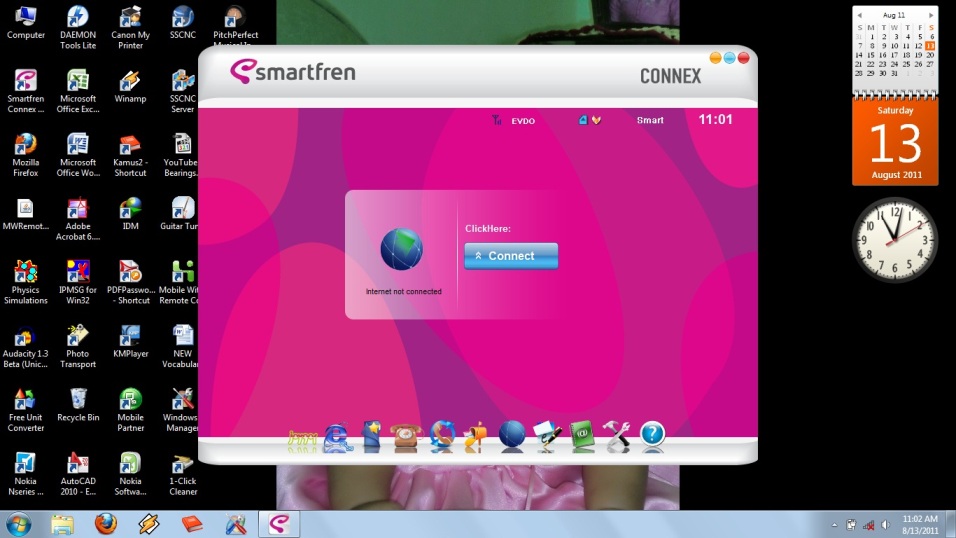
Task: Open Audacity 1.3 Beta desktop shortcut
Action: (26, 346)
